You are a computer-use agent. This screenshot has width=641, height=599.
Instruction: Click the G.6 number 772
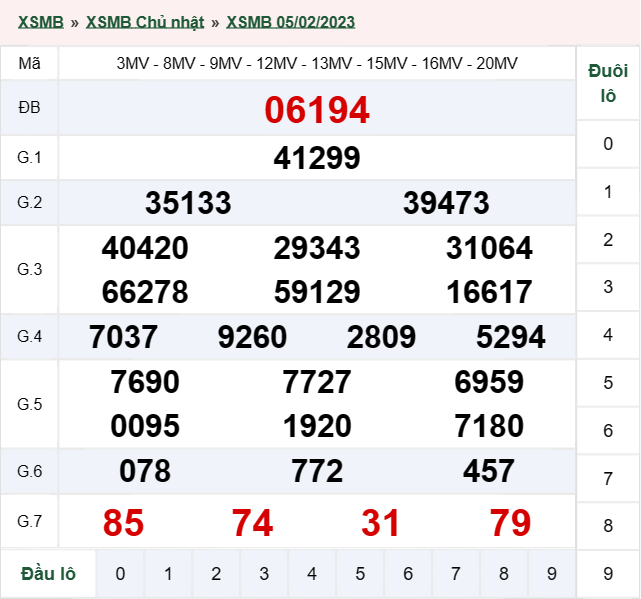pos(317,471)
